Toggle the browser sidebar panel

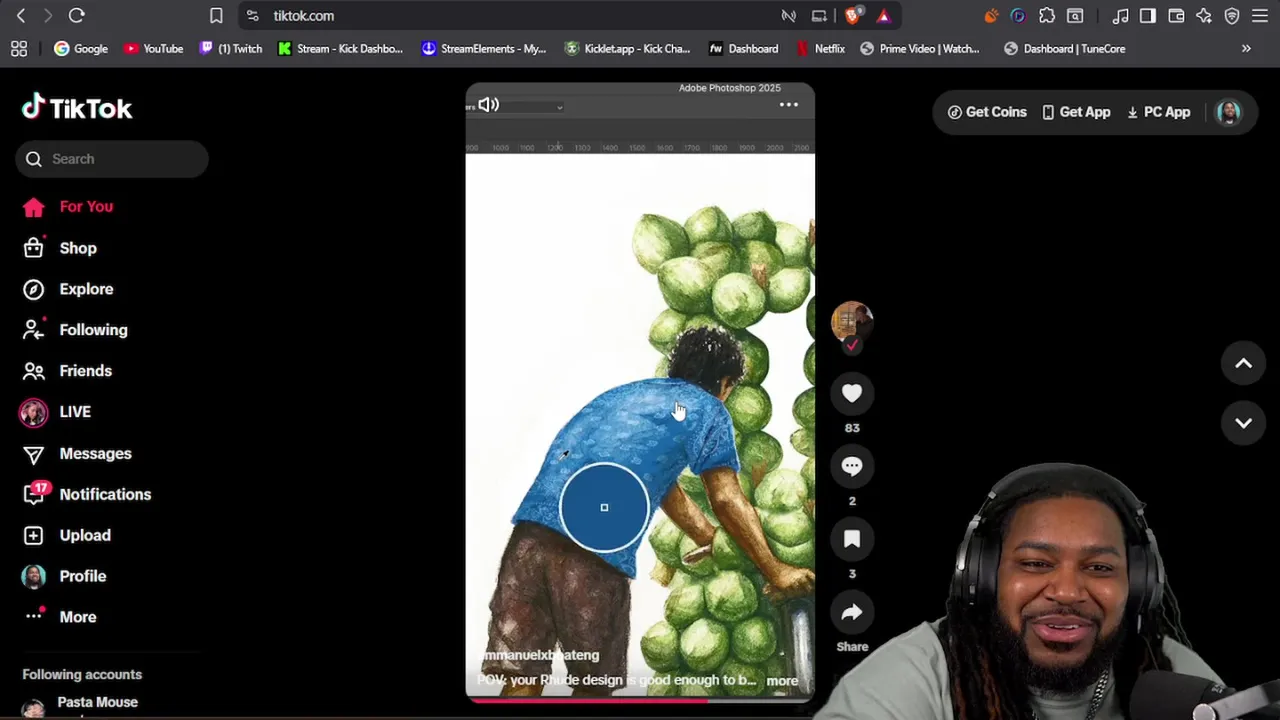point(1148,15)
